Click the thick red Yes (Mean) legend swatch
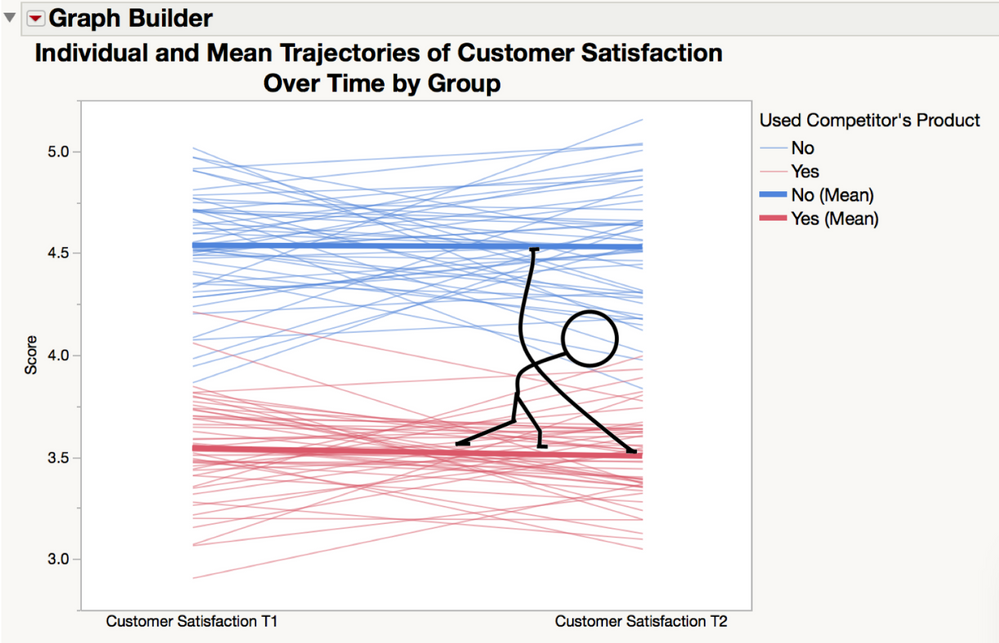 (773, 218)
